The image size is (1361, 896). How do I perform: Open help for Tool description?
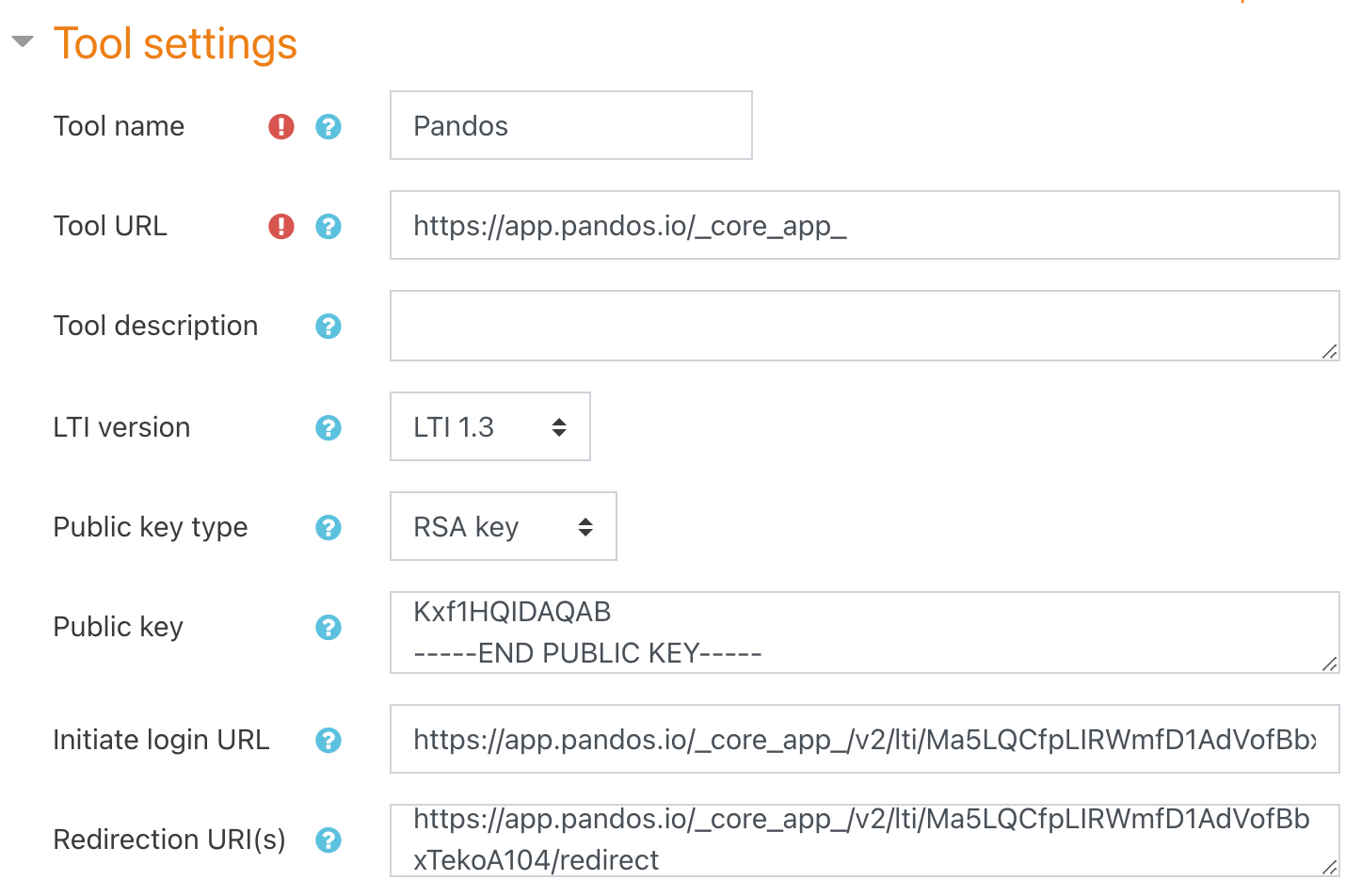tap(328, 326)
